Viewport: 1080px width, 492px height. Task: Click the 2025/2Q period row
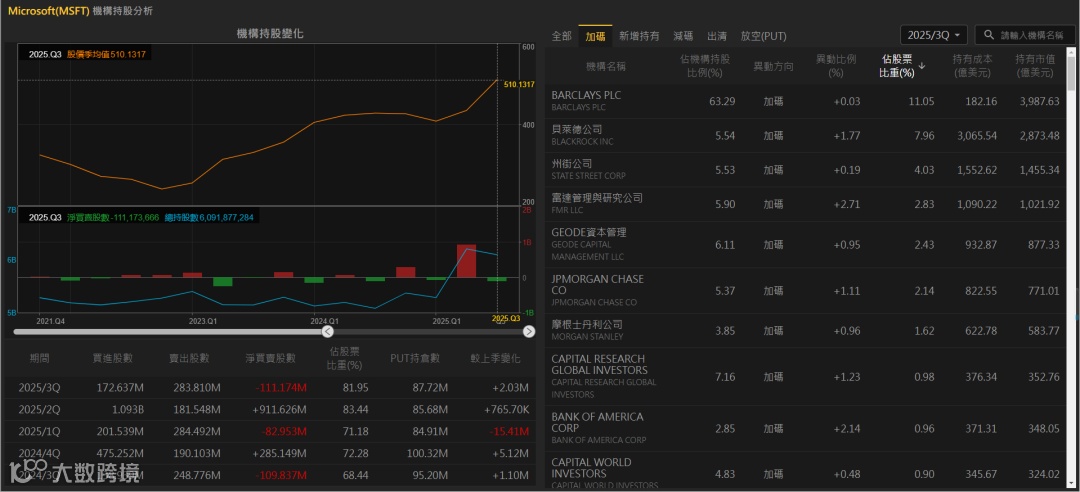(270, 410)
